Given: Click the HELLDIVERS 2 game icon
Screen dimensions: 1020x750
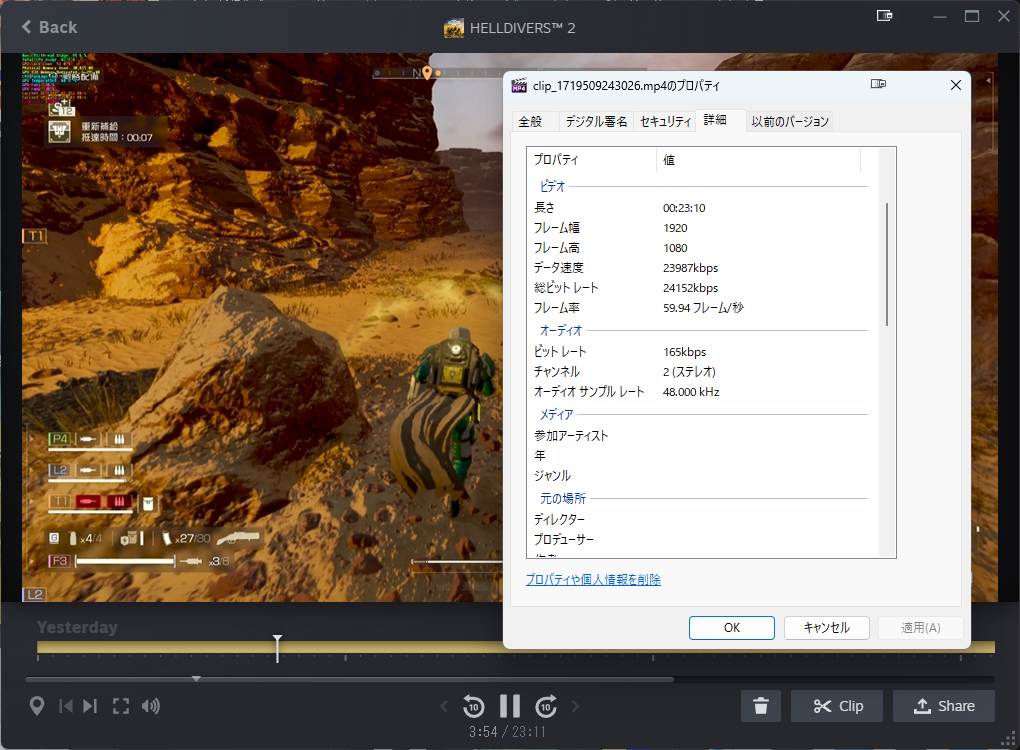Looking at the screenshot, I should pos(453,28).
